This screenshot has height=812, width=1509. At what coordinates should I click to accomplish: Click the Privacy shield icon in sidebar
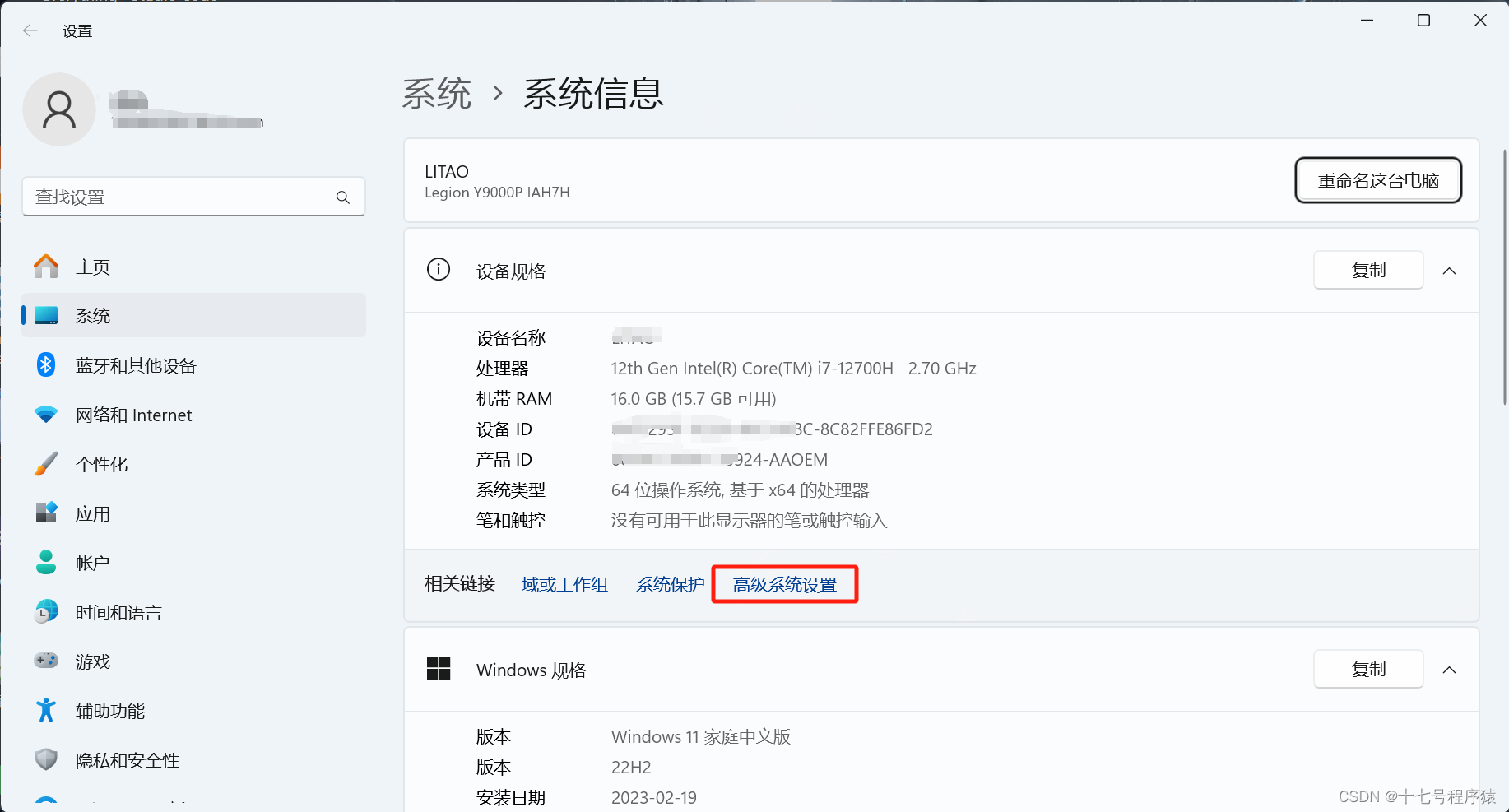click(46, 759)
